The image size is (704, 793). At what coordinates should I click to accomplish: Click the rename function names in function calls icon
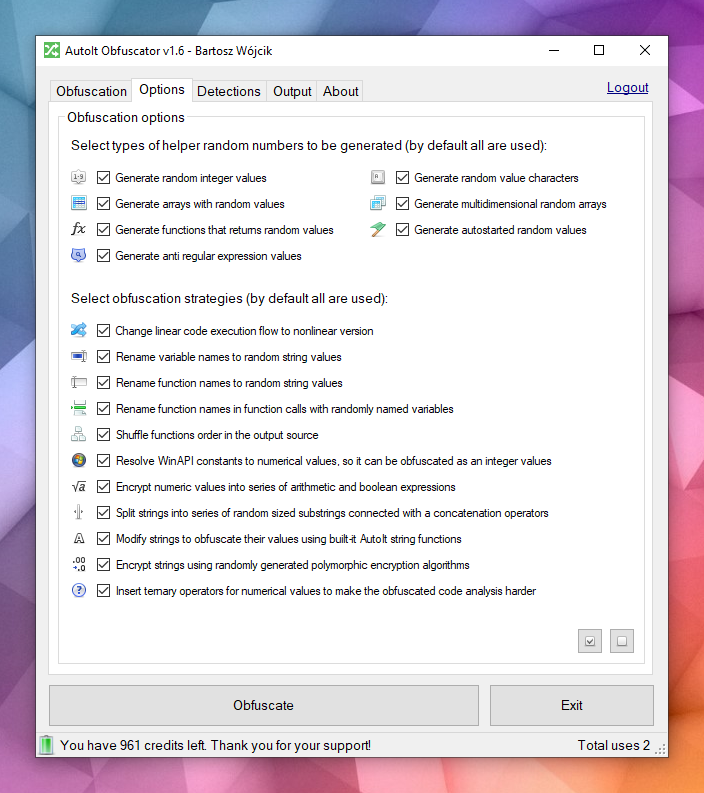coord(78,408)
